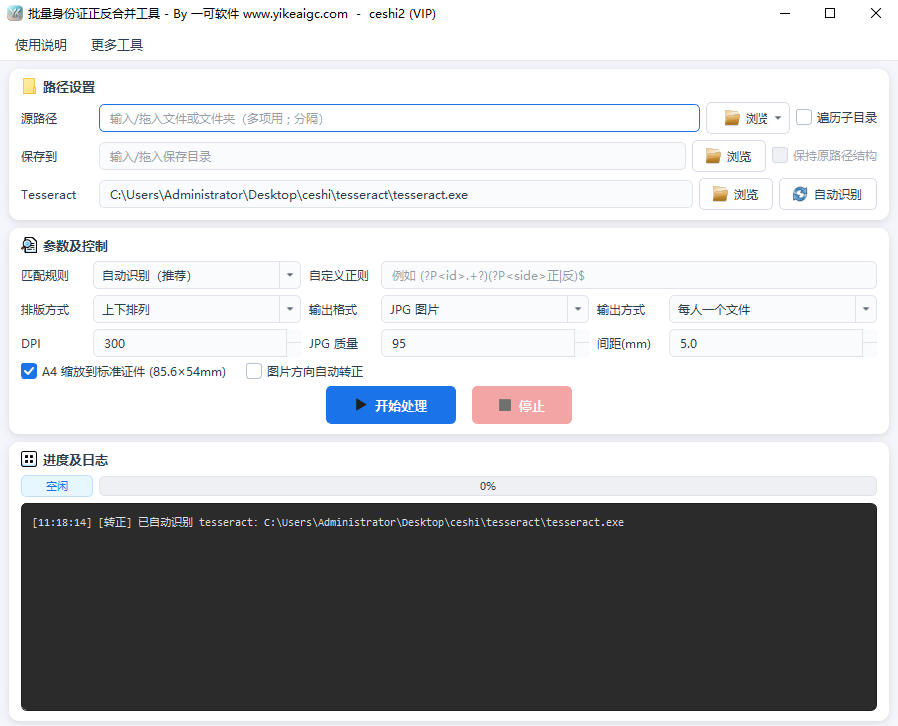The height and width of the screenshot is (726, 898).
Task: Maximize the application window
Action: pyautogui.click(x=830, y=13)
